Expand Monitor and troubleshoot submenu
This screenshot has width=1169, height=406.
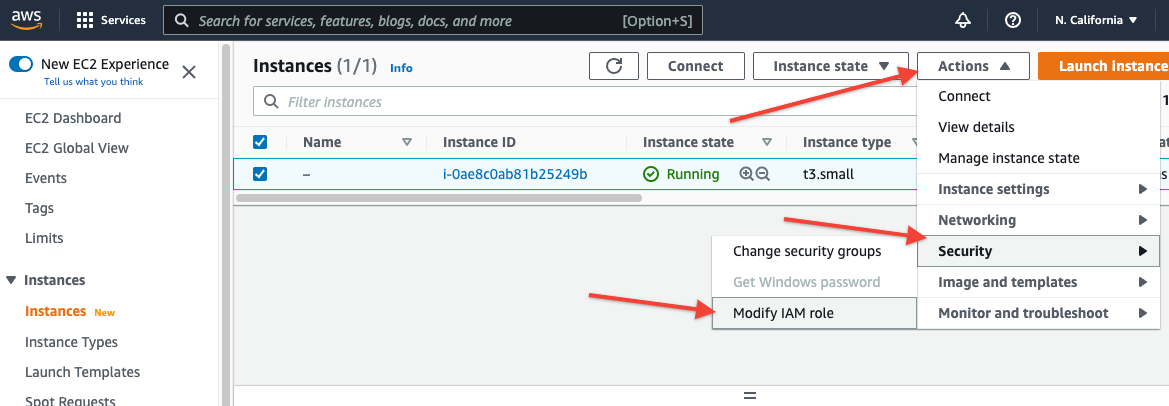pyautogui.click(x=1038, y=313)
